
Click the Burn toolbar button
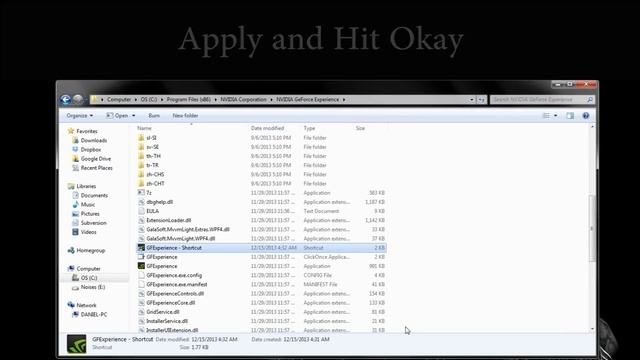154,116
